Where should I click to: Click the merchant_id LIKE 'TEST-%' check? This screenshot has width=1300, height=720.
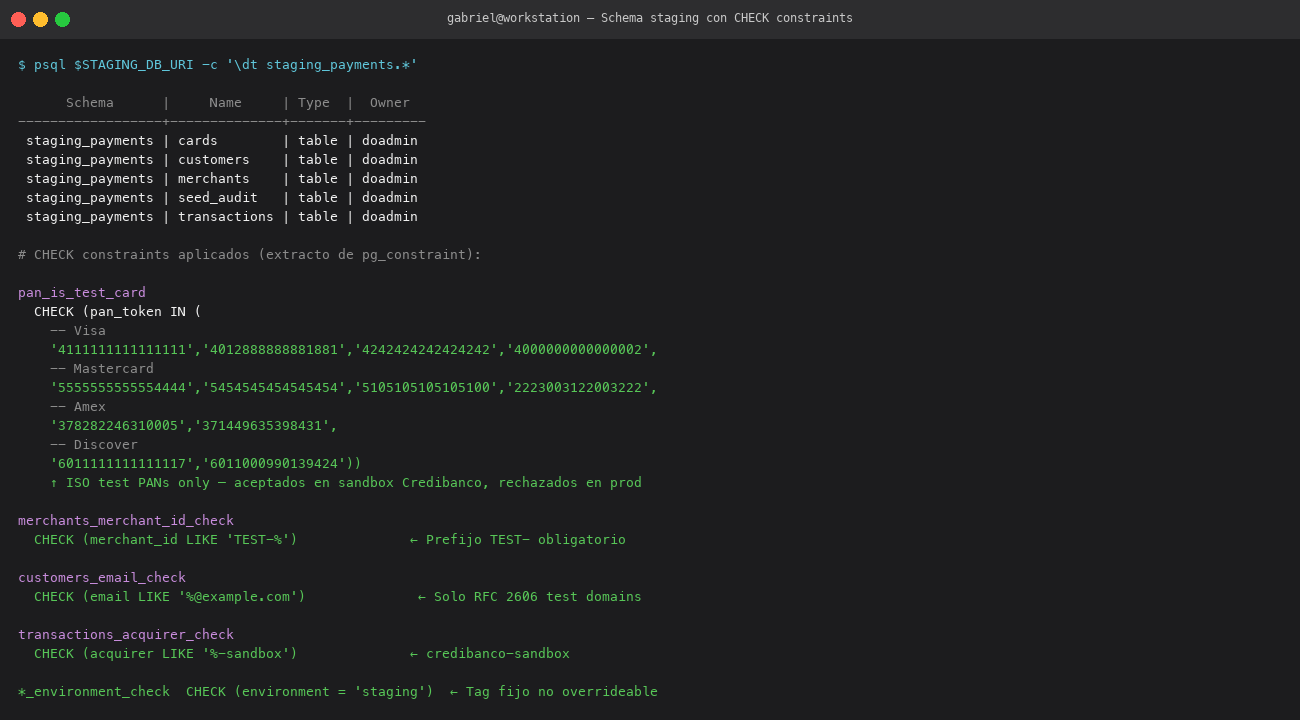coord(166,540)
